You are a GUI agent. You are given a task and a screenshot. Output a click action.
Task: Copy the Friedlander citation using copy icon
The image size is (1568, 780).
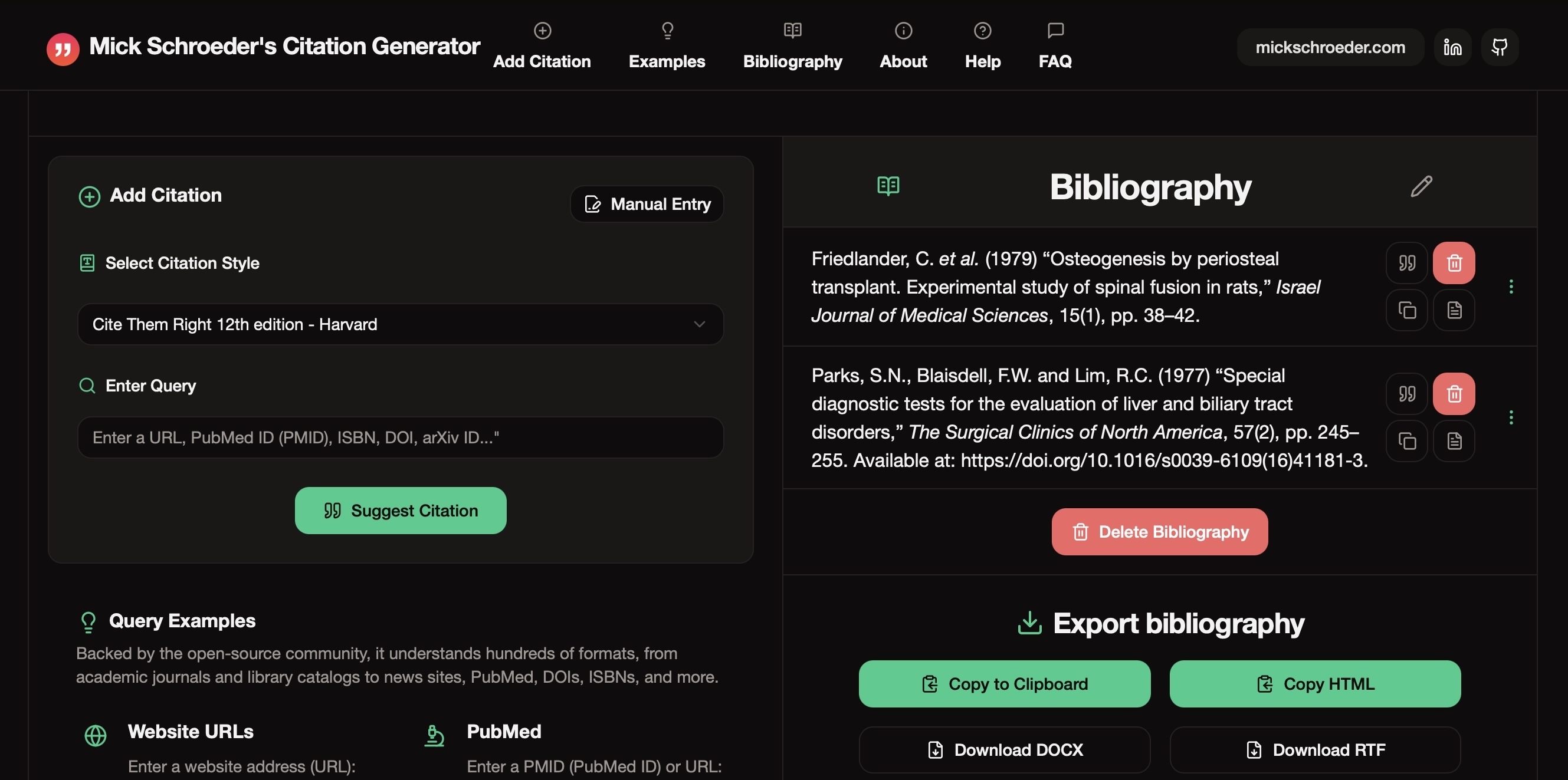coord(1407,310)
